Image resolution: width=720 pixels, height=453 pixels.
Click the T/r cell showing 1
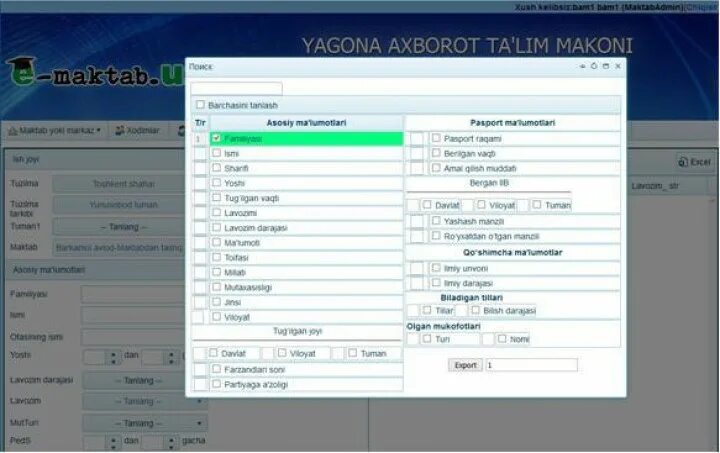(200, 139)
